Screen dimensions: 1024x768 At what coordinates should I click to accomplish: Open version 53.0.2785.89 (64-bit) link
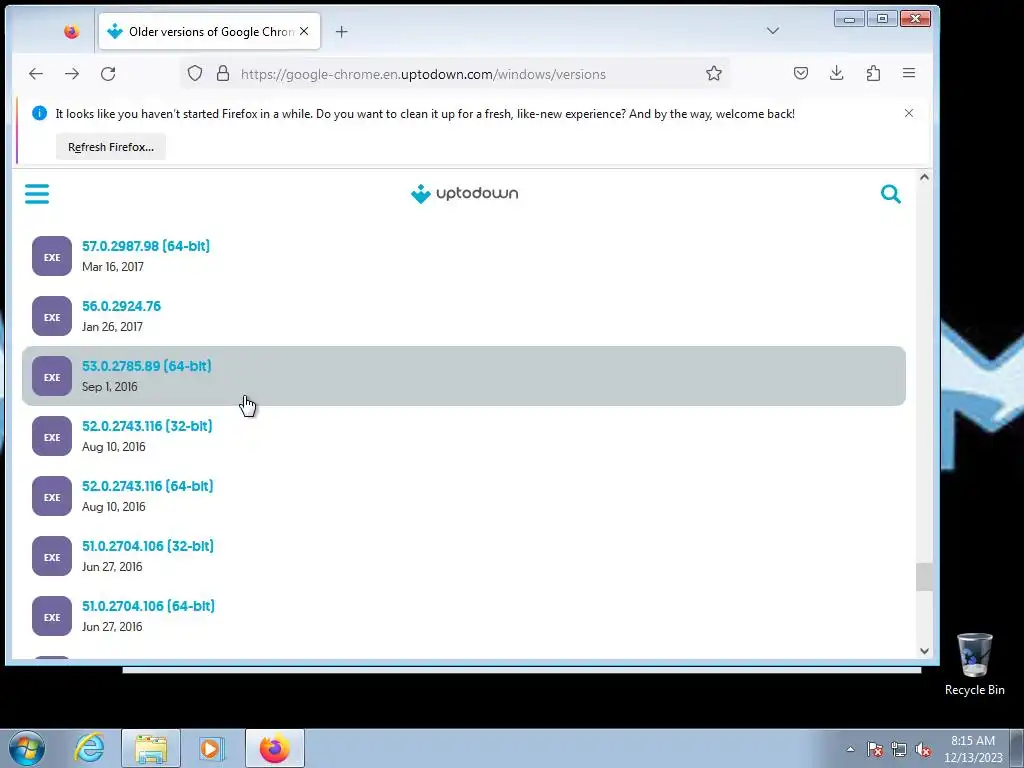146,366
